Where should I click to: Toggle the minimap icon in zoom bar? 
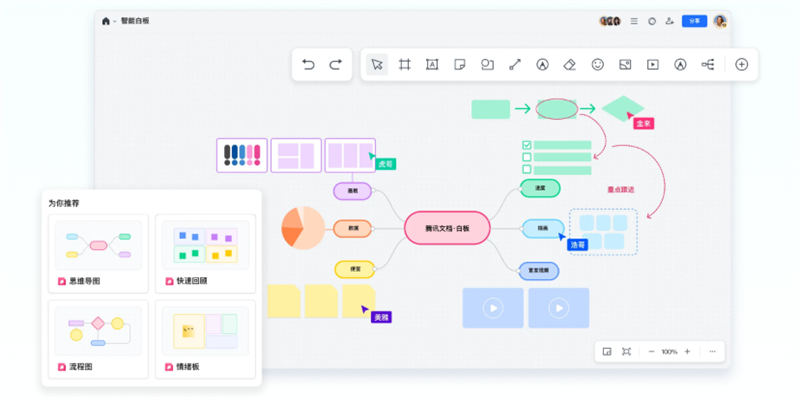click(x=607, y=352)
